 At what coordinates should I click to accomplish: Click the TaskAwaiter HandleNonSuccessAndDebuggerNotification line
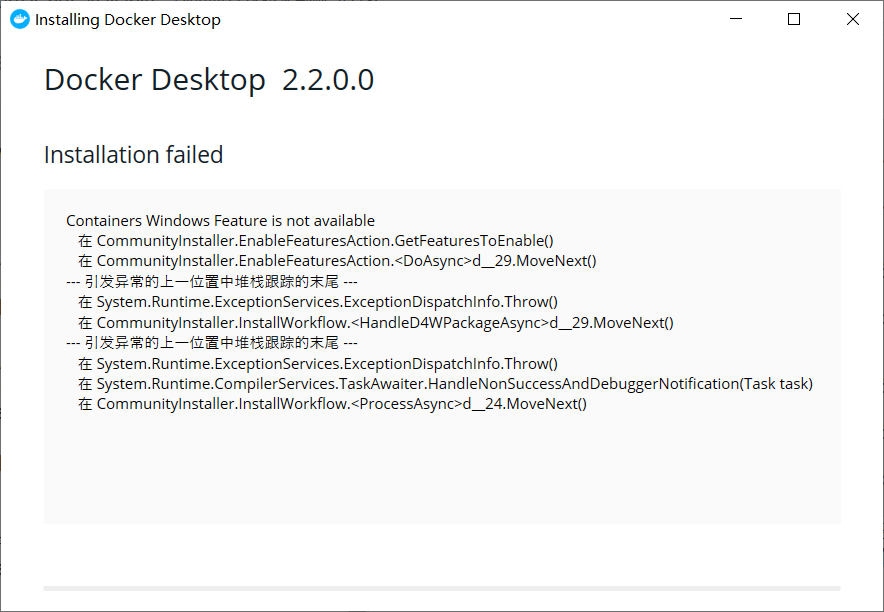445,384
